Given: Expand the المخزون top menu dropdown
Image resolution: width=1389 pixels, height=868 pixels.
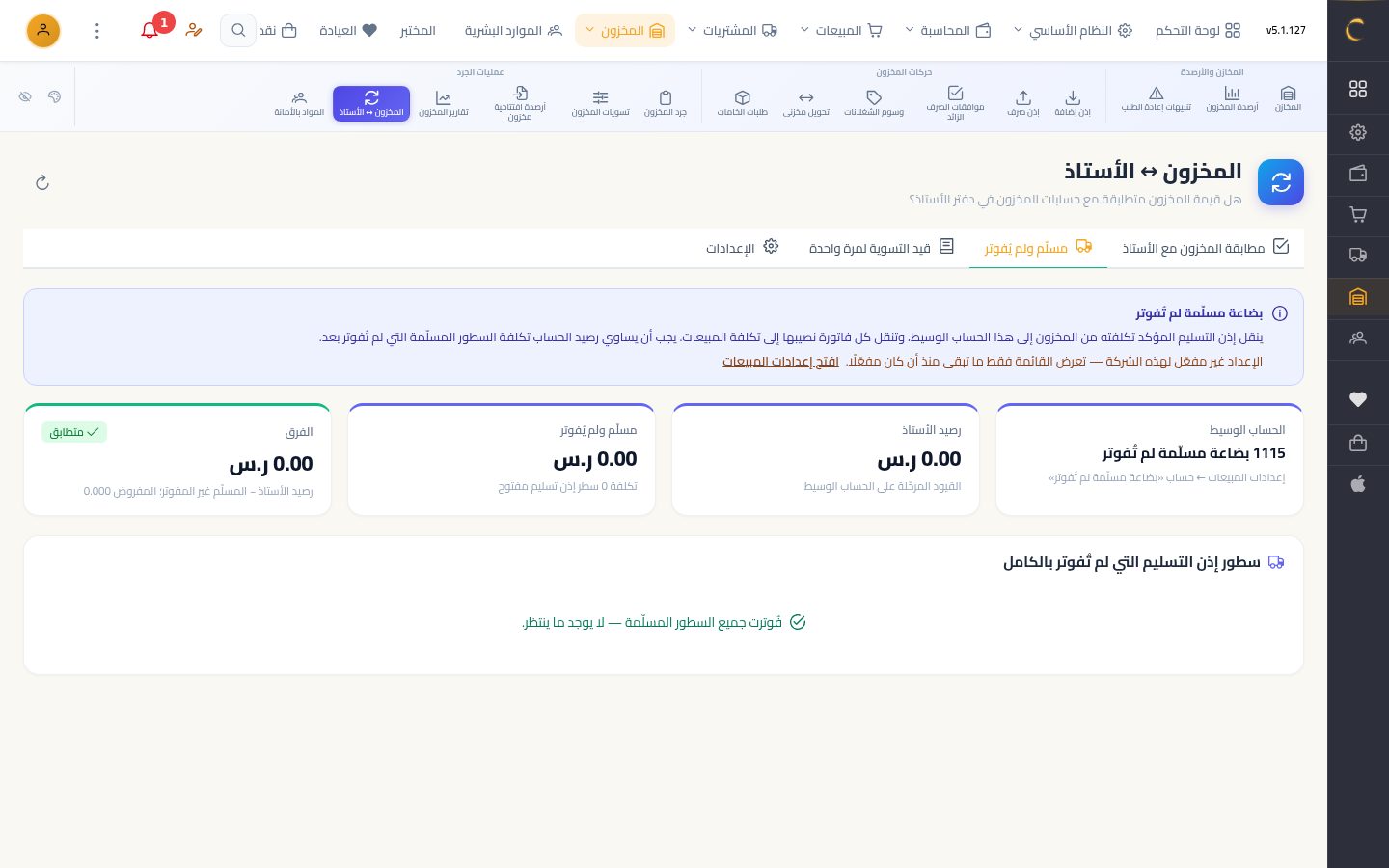Looking at the screenshot, I should click(625, 30).
